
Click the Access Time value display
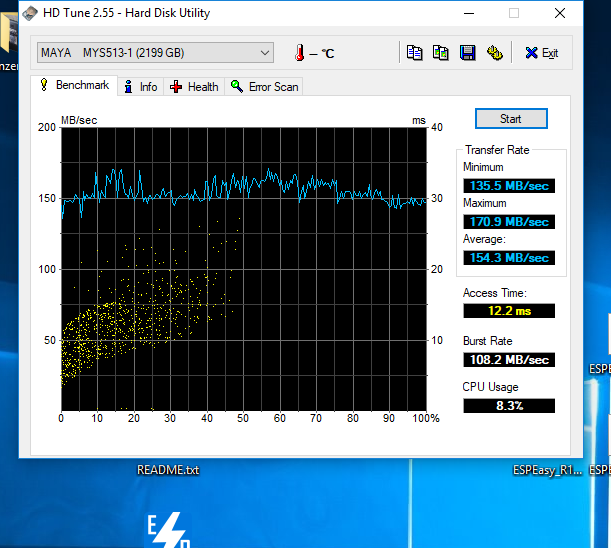point(509,312)
